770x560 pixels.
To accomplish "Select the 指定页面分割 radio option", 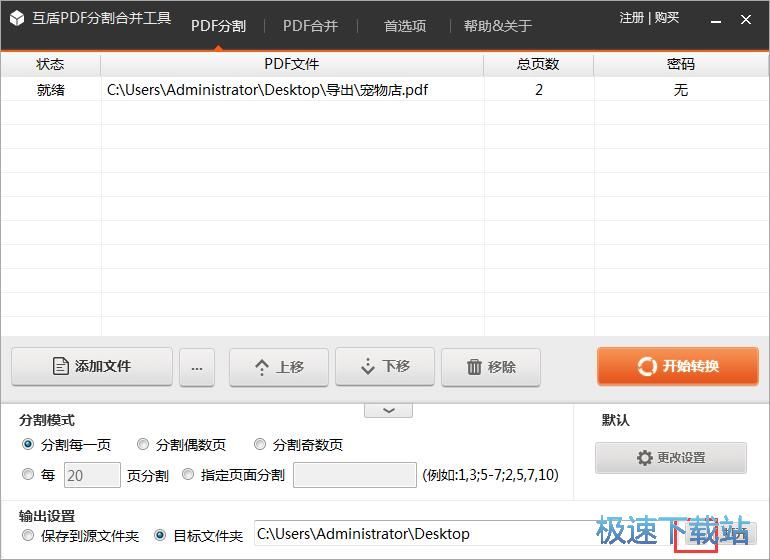I will point(188,474).
